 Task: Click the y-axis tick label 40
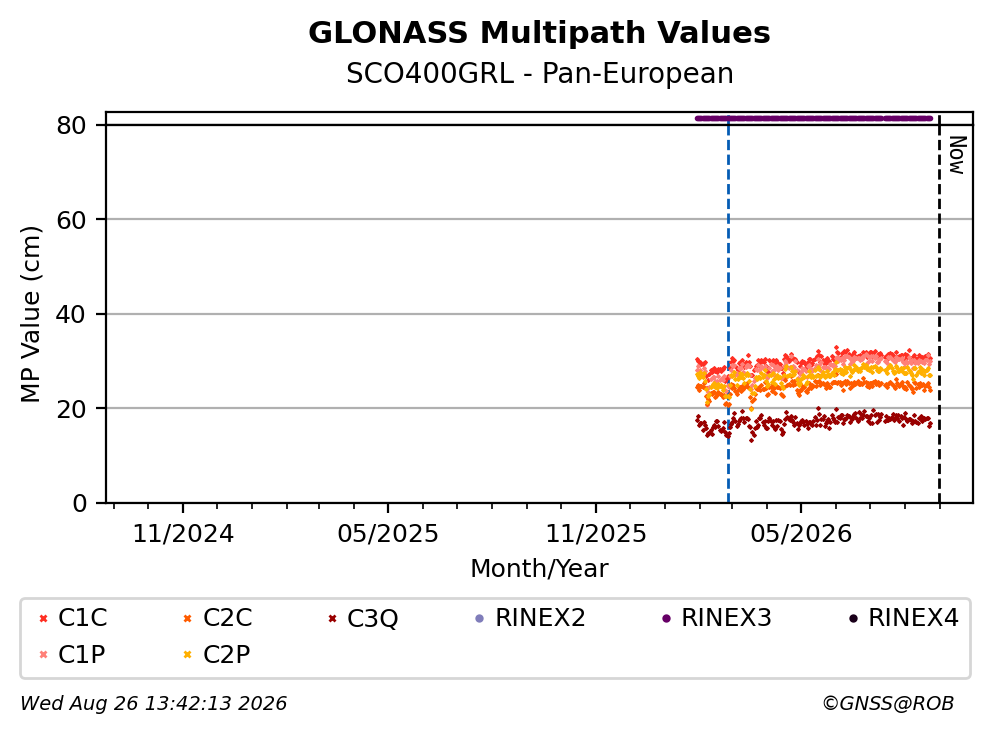(71, 314)
